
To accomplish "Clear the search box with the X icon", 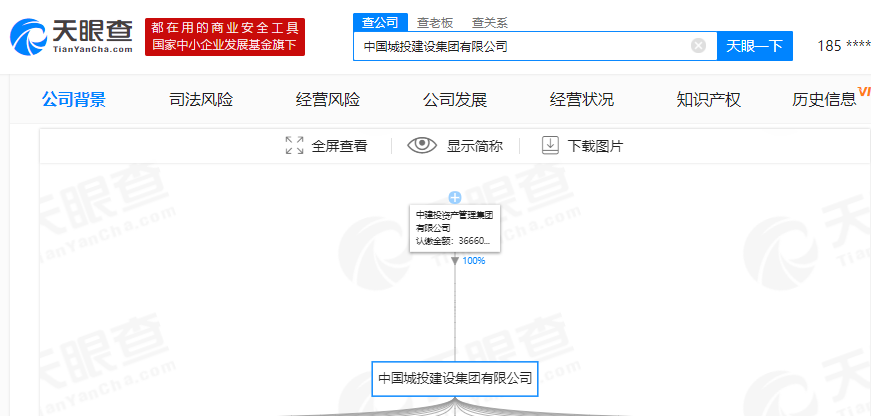I will [x=698, y=46].
